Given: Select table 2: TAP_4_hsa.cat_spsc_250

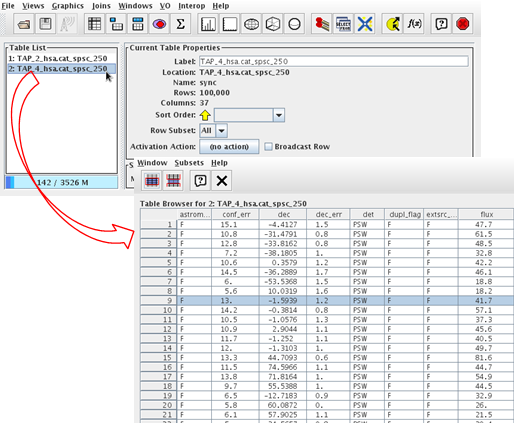Looking at the screenshot, I should click(x=62, y=69).
